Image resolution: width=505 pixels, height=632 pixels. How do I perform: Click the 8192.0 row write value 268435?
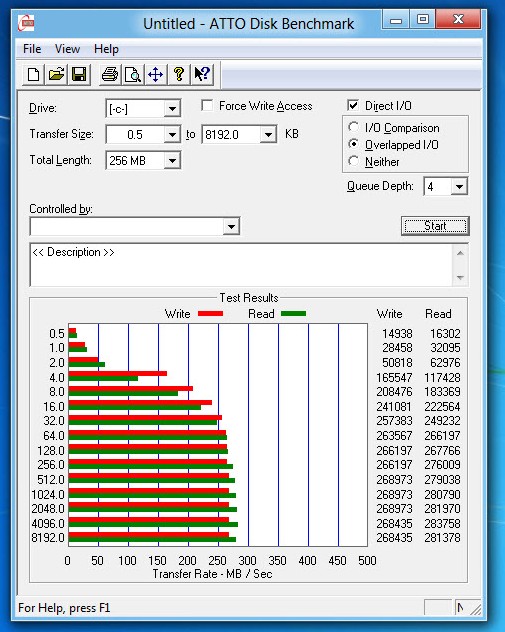[x=394, y=538]
